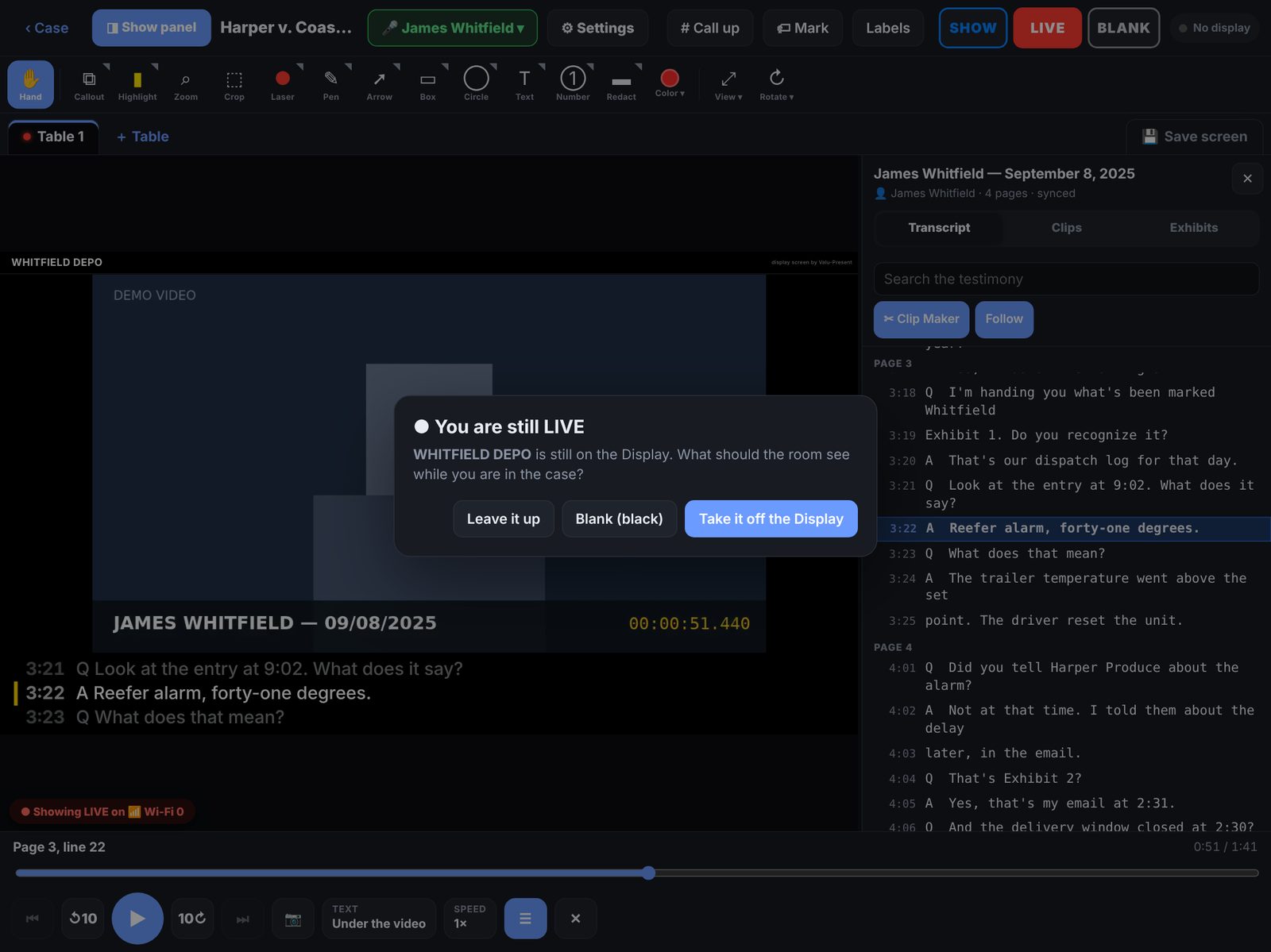Select the Highlight tool

(137, 84)
